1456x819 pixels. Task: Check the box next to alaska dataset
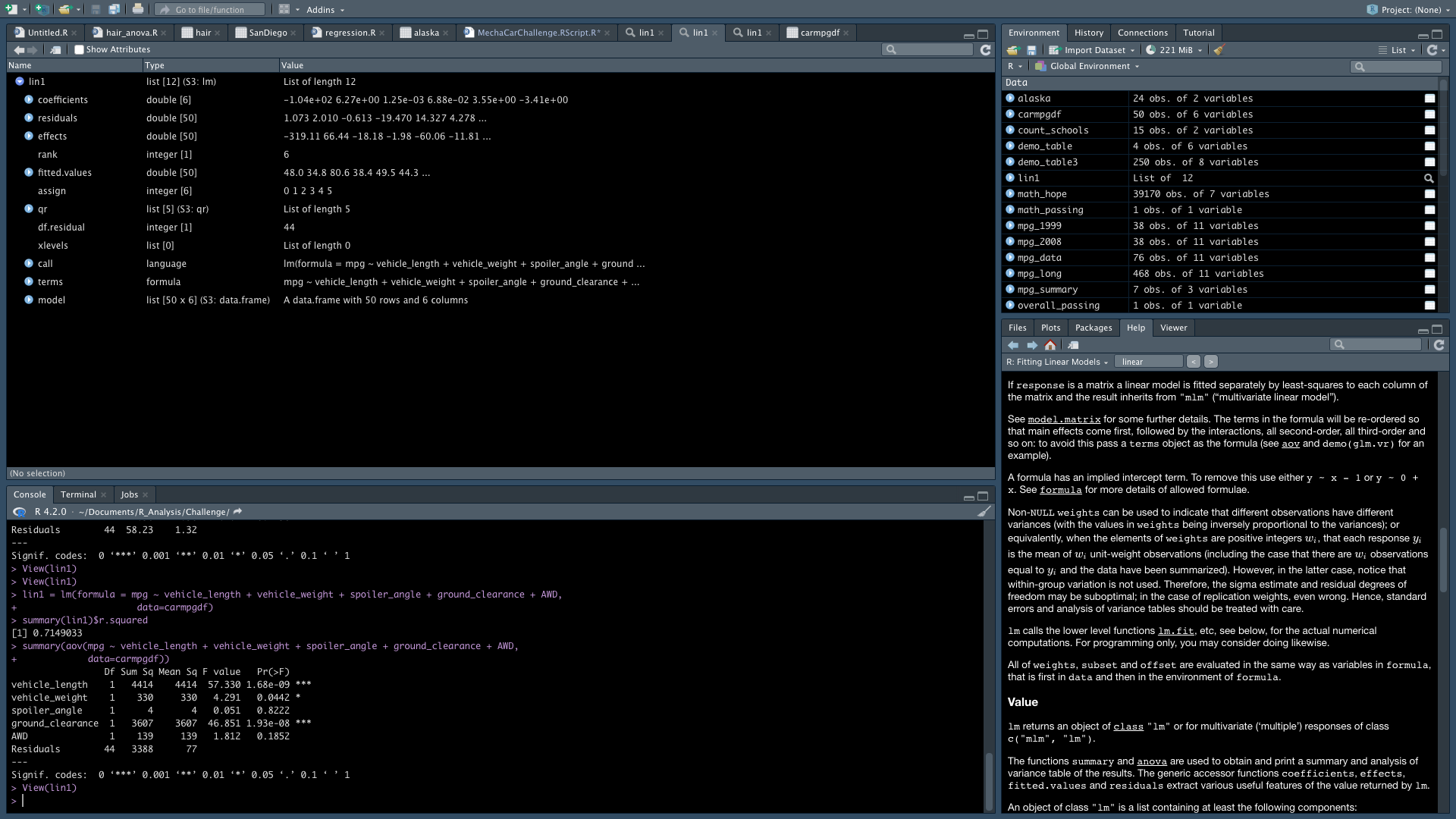1430,98
